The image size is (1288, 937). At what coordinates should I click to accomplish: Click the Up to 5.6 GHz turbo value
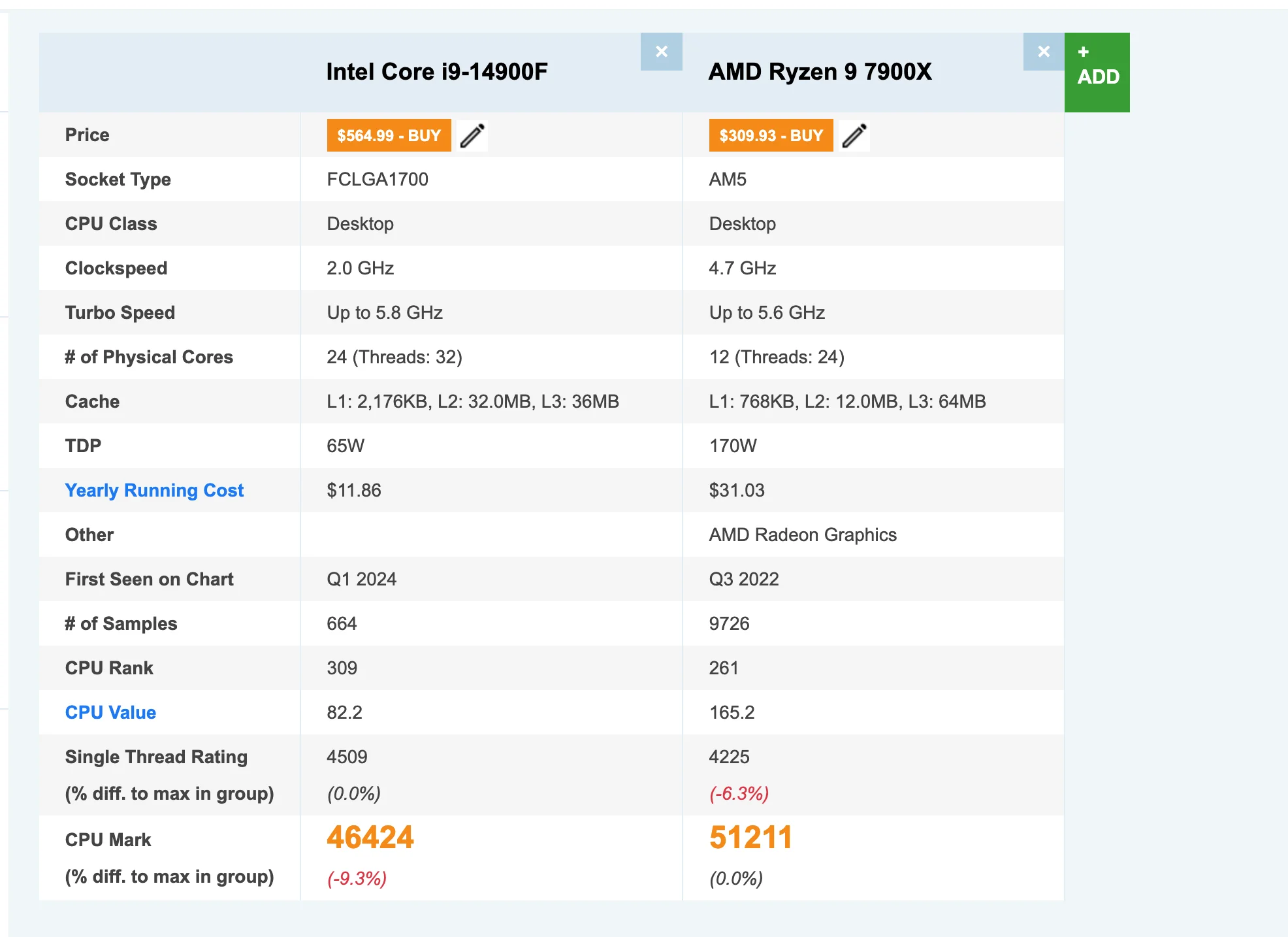(x=767, y=312)
